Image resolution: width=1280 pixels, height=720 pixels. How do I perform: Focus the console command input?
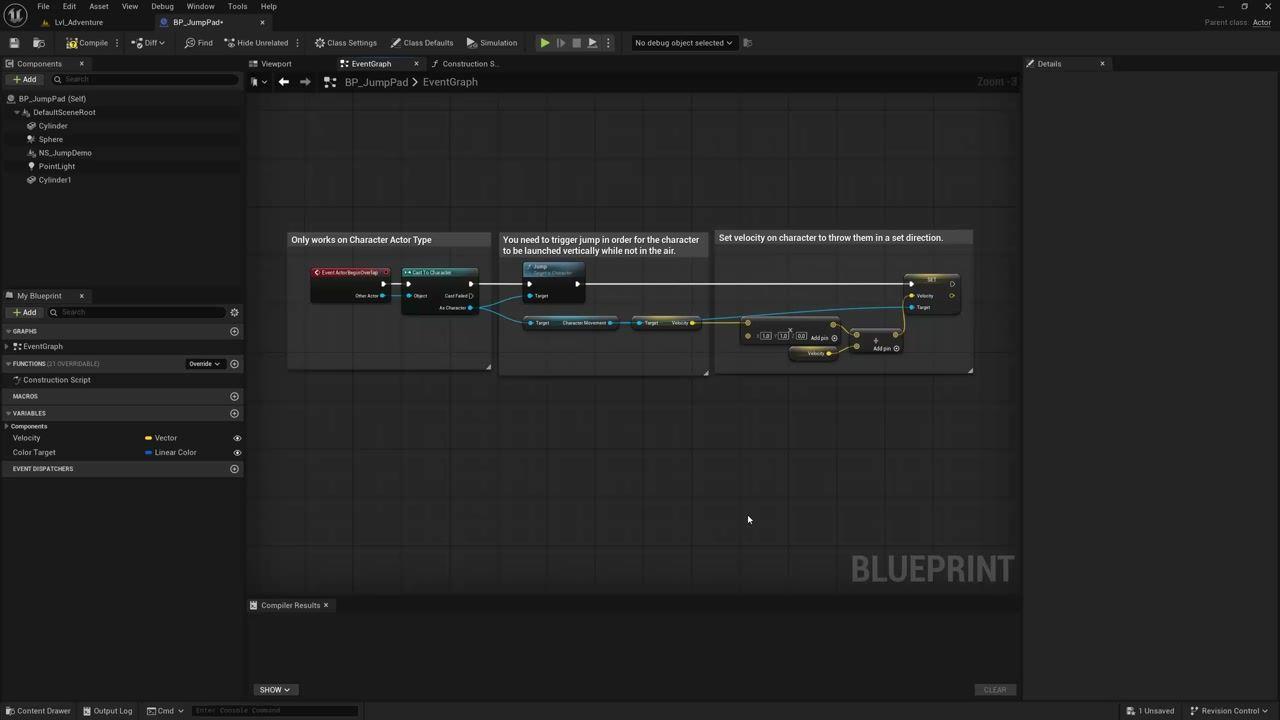pos(275,711)
